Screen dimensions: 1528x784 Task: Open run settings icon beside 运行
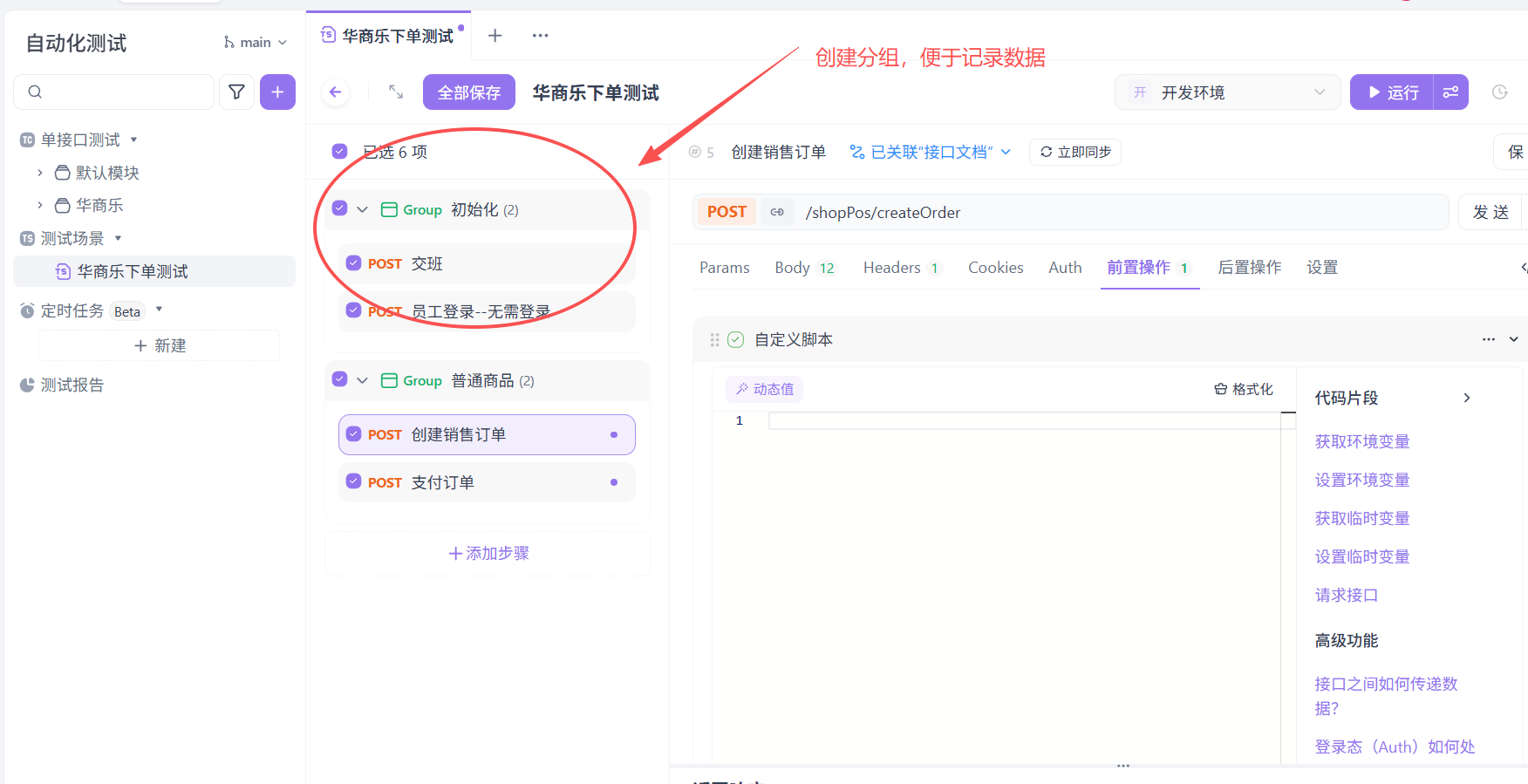(x=1451, y=92)
